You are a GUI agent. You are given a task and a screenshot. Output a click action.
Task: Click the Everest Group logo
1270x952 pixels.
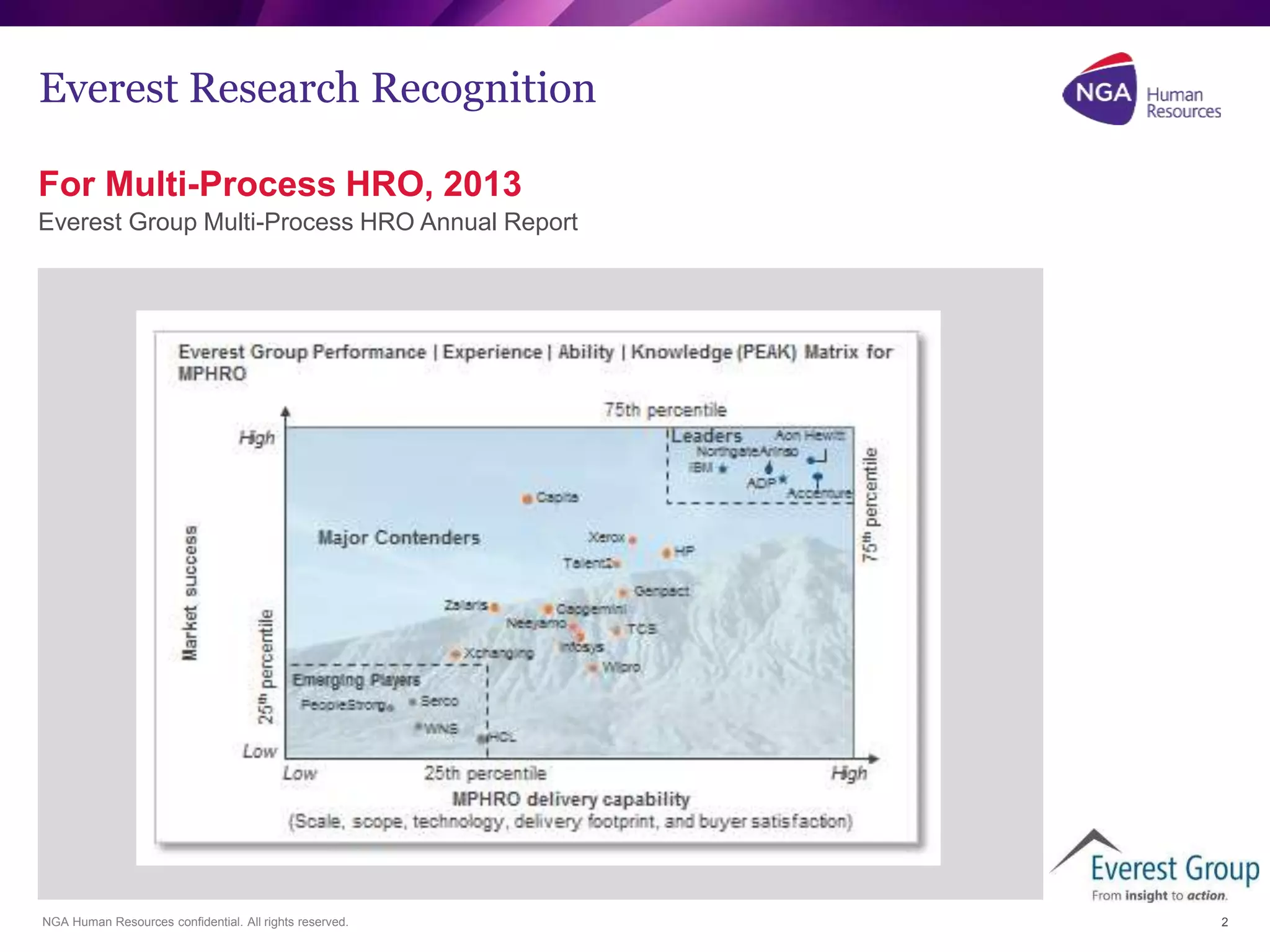[x=1155, y=867]
